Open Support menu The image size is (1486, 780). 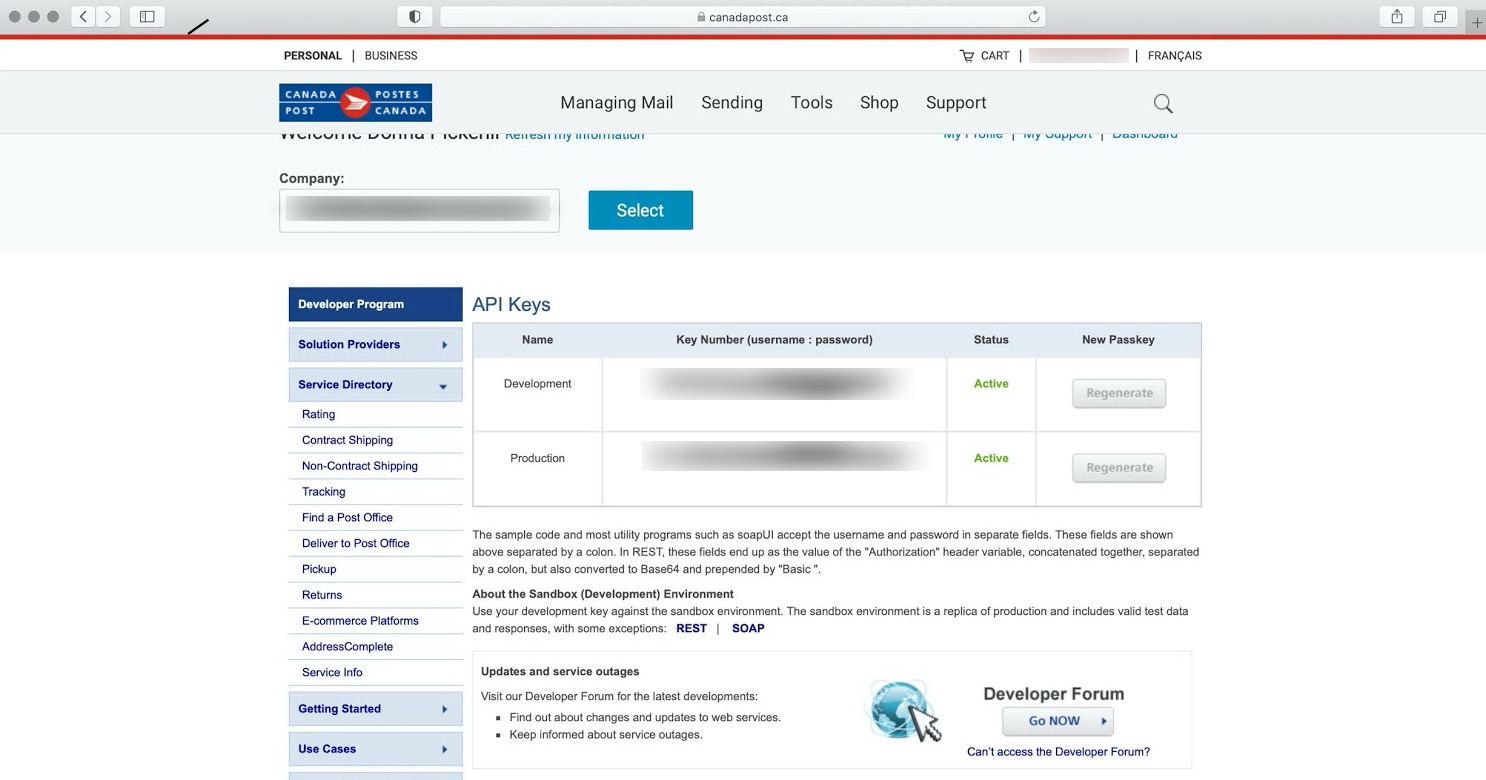956,102
